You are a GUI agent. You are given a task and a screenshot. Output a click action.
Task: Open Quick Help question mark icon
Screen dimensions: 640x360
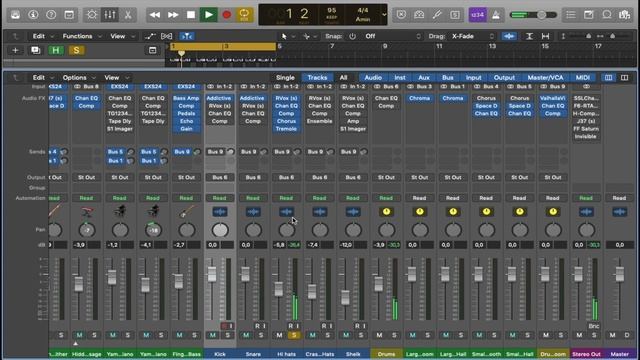pos(51,15)
